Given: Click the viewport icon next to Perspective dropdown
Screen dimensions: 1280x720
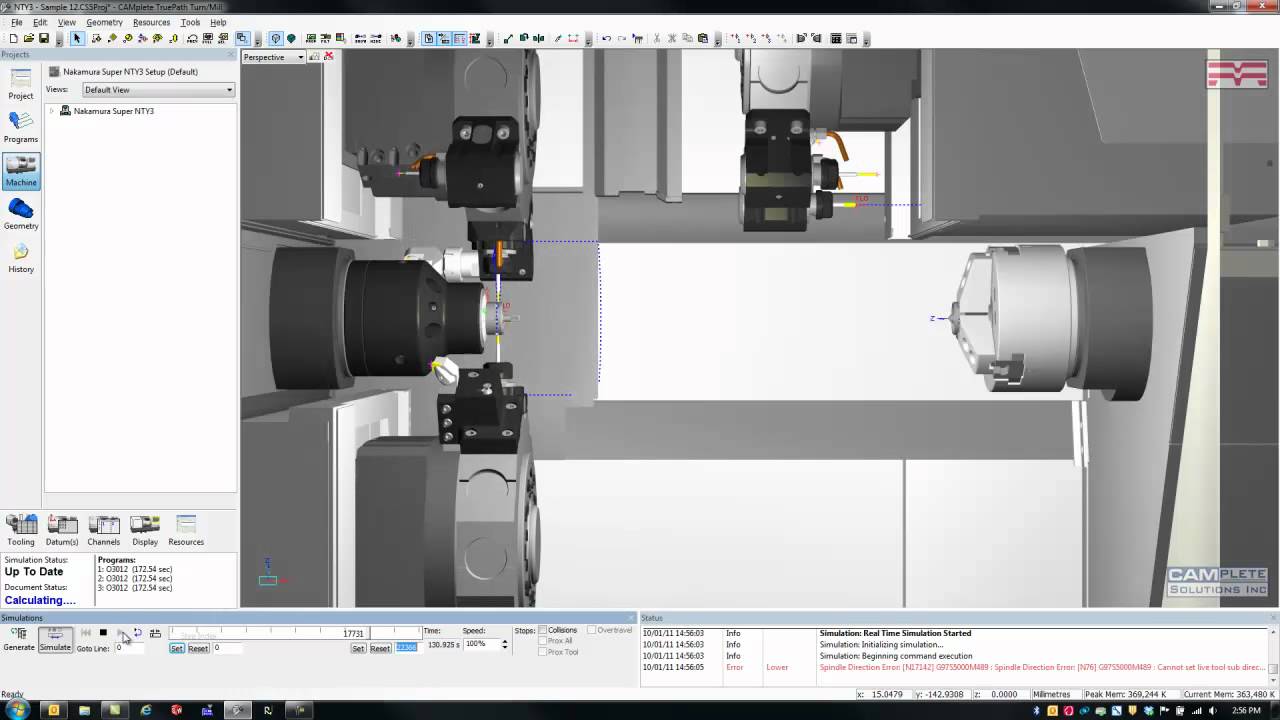Looking at the screenshot, I should click(314, 57).
